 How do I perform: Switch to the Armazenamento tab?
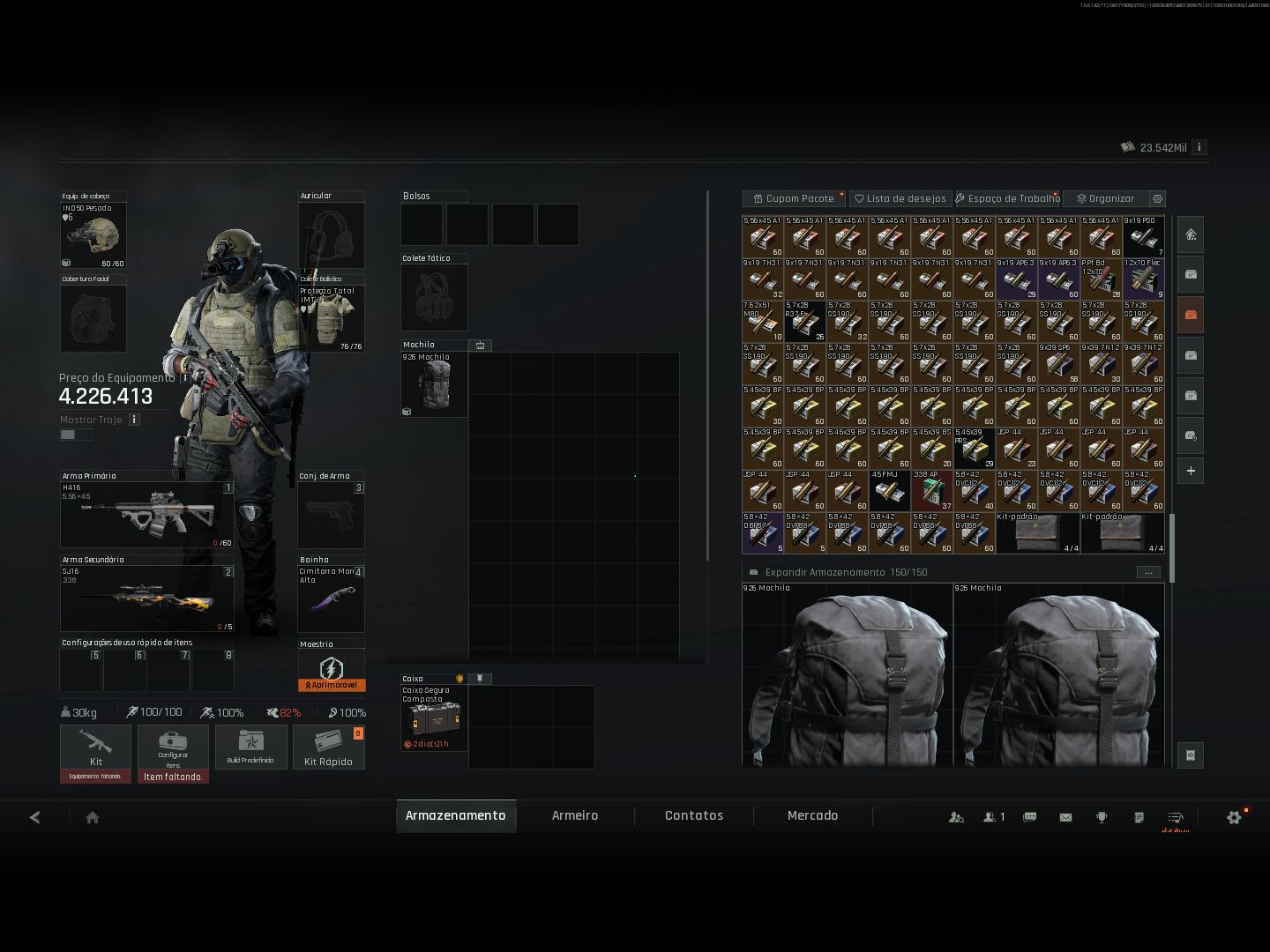456,816
